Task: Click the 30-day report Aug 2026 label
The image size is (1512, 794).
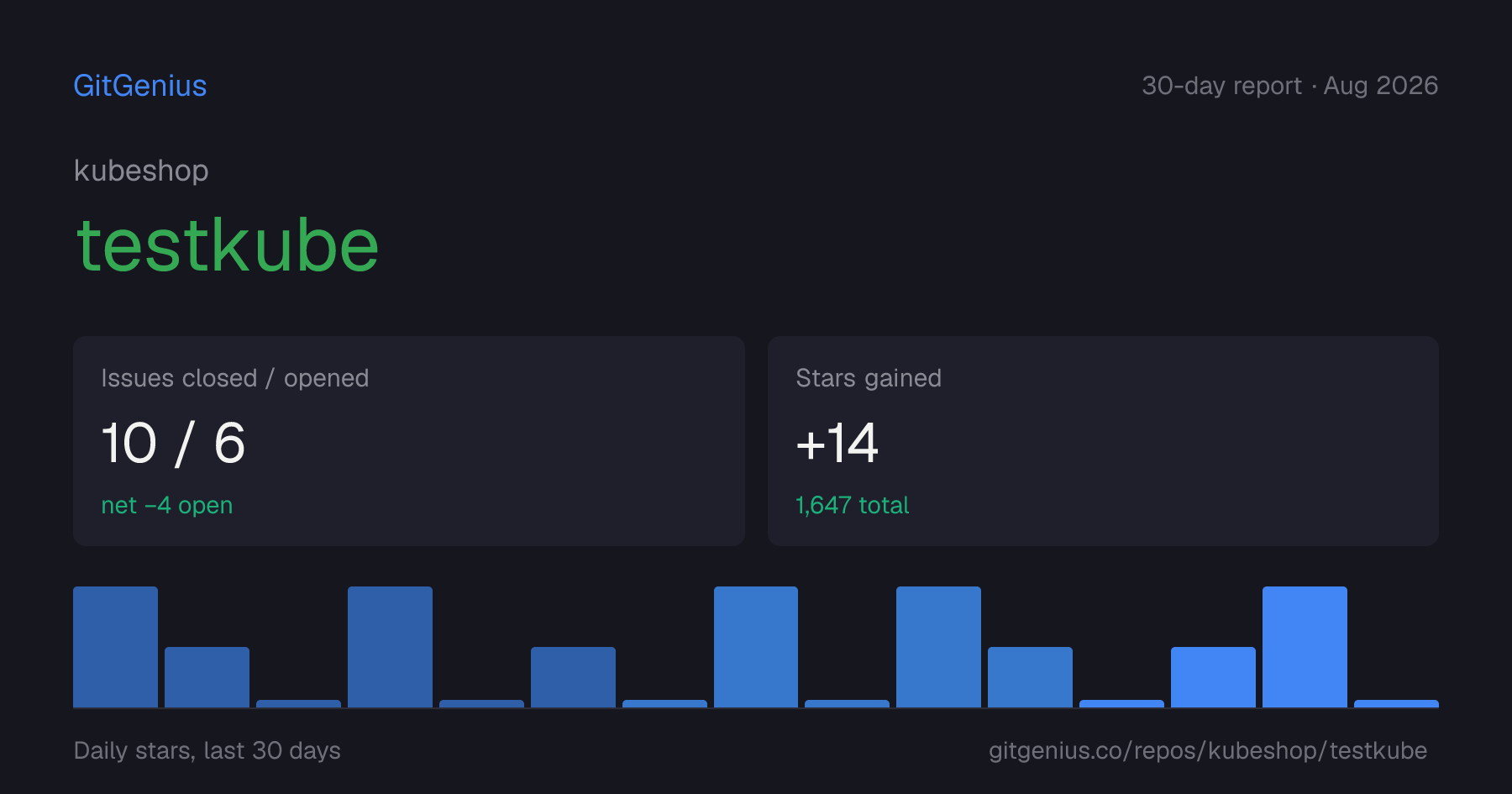Action: click(1290, 86)
